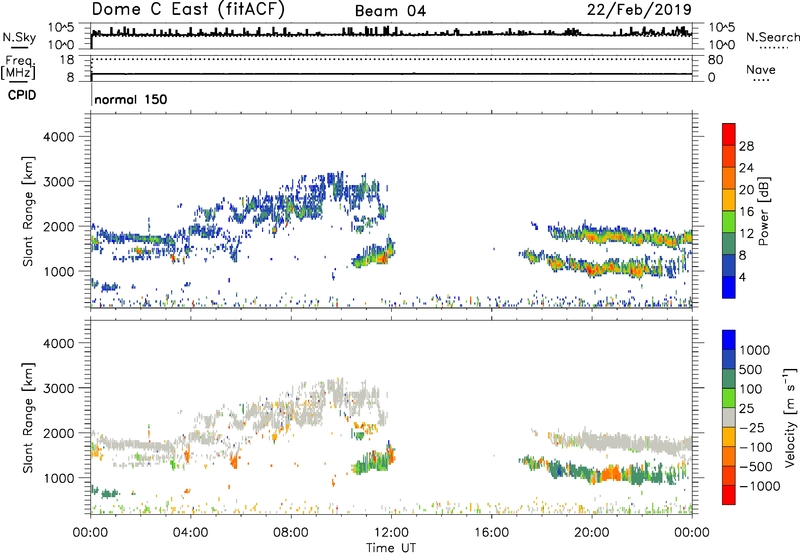The width and height of the screenshot is (800, 554).
Task: Click the 'Velocity [m s-1]' colorbar title
Action: 790,417
